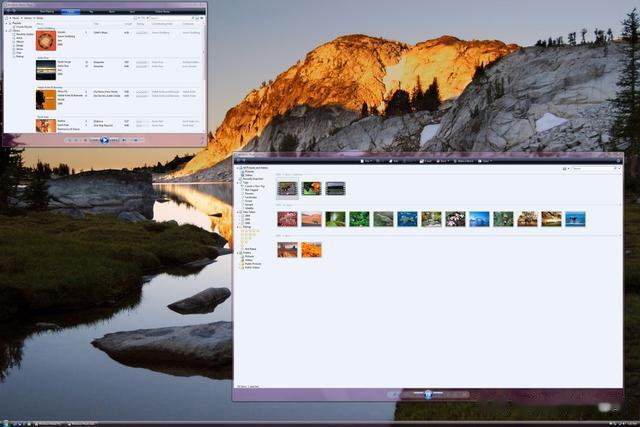
Task: Click Create a New Tag
Action: click(x=255, y=186)
